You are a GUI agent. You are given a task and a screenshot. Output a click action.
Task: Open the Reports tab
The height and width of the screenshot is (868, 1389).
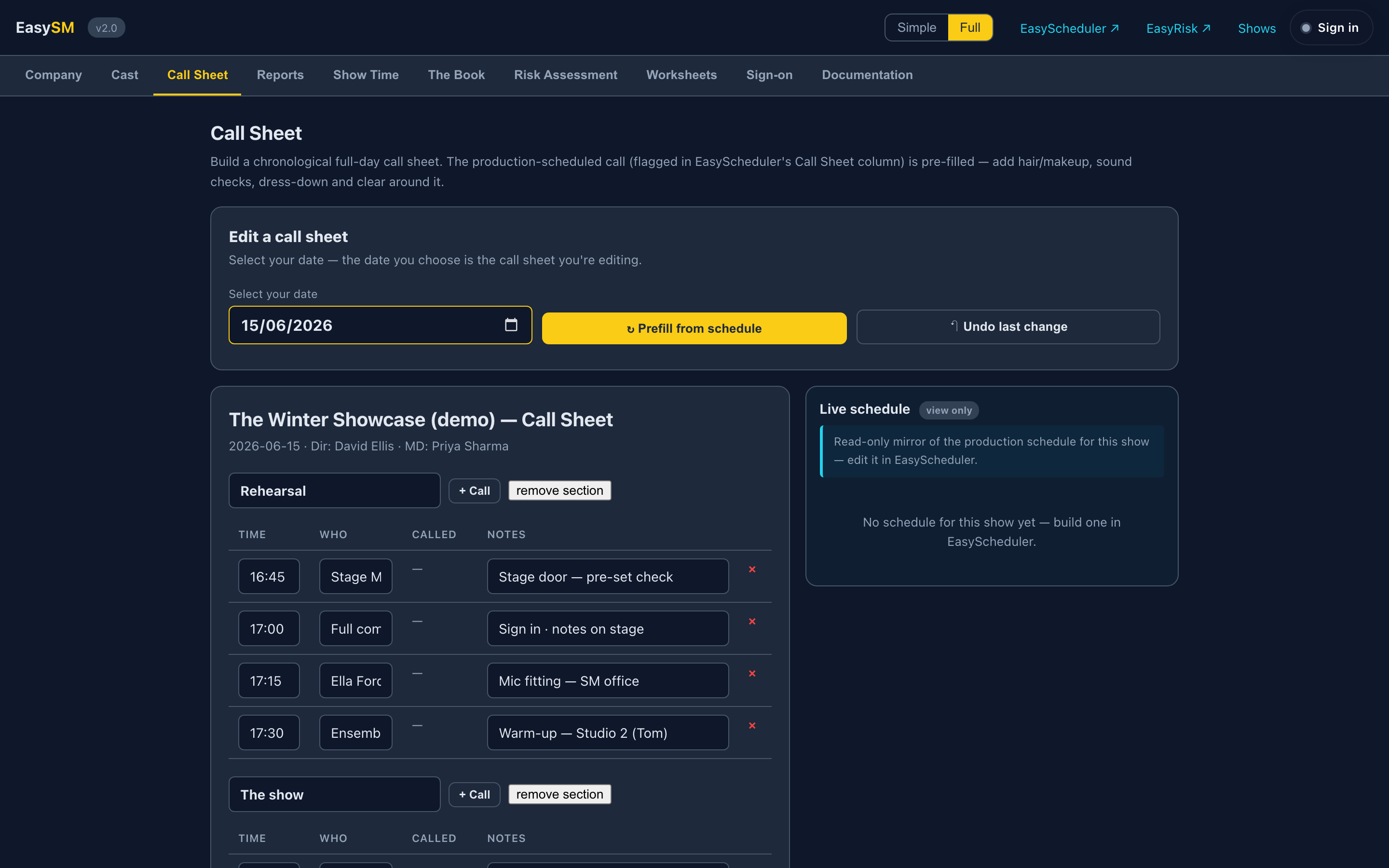point(280,75)
